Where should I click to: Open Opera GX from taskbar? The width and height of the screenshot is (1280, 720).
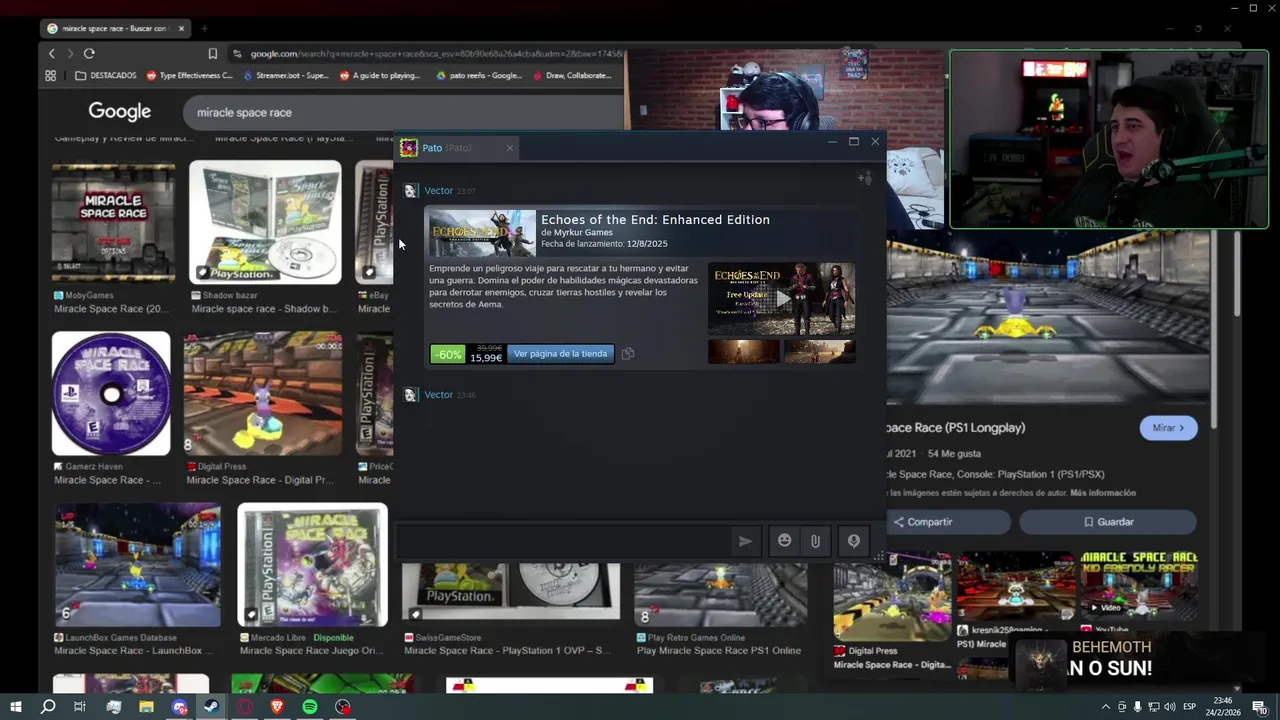245,707
